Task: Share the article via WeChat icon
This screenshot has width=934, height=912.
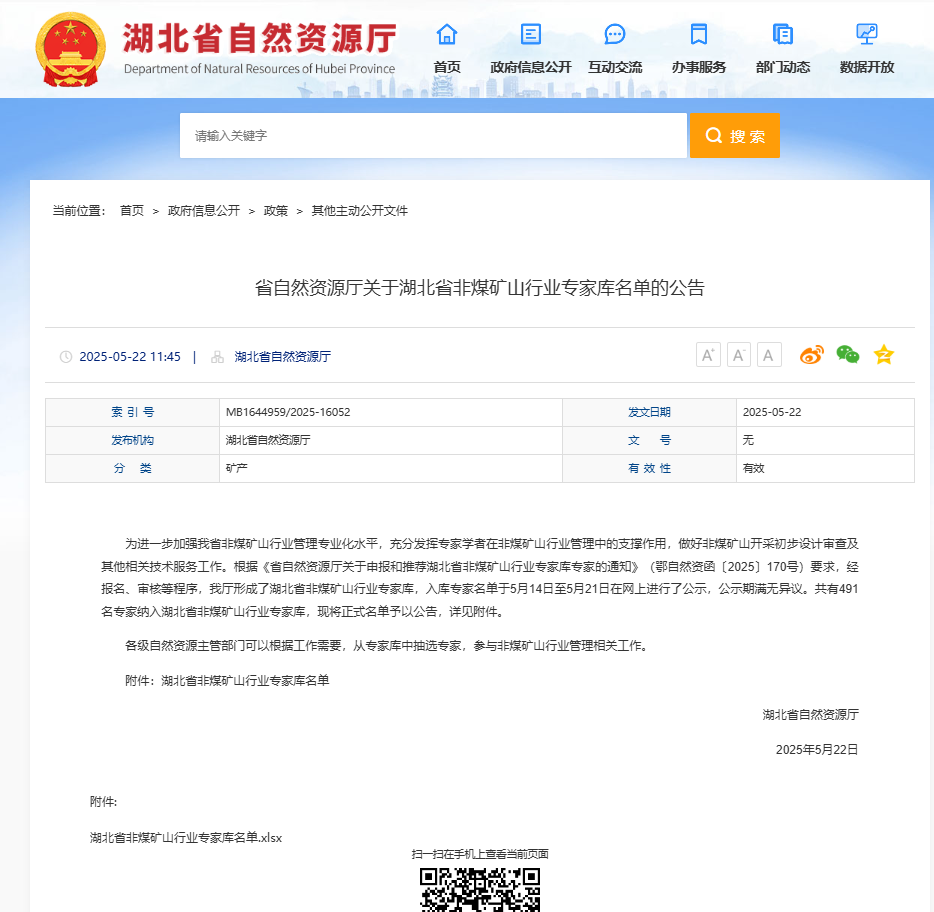Action: [x=848, y=355]
